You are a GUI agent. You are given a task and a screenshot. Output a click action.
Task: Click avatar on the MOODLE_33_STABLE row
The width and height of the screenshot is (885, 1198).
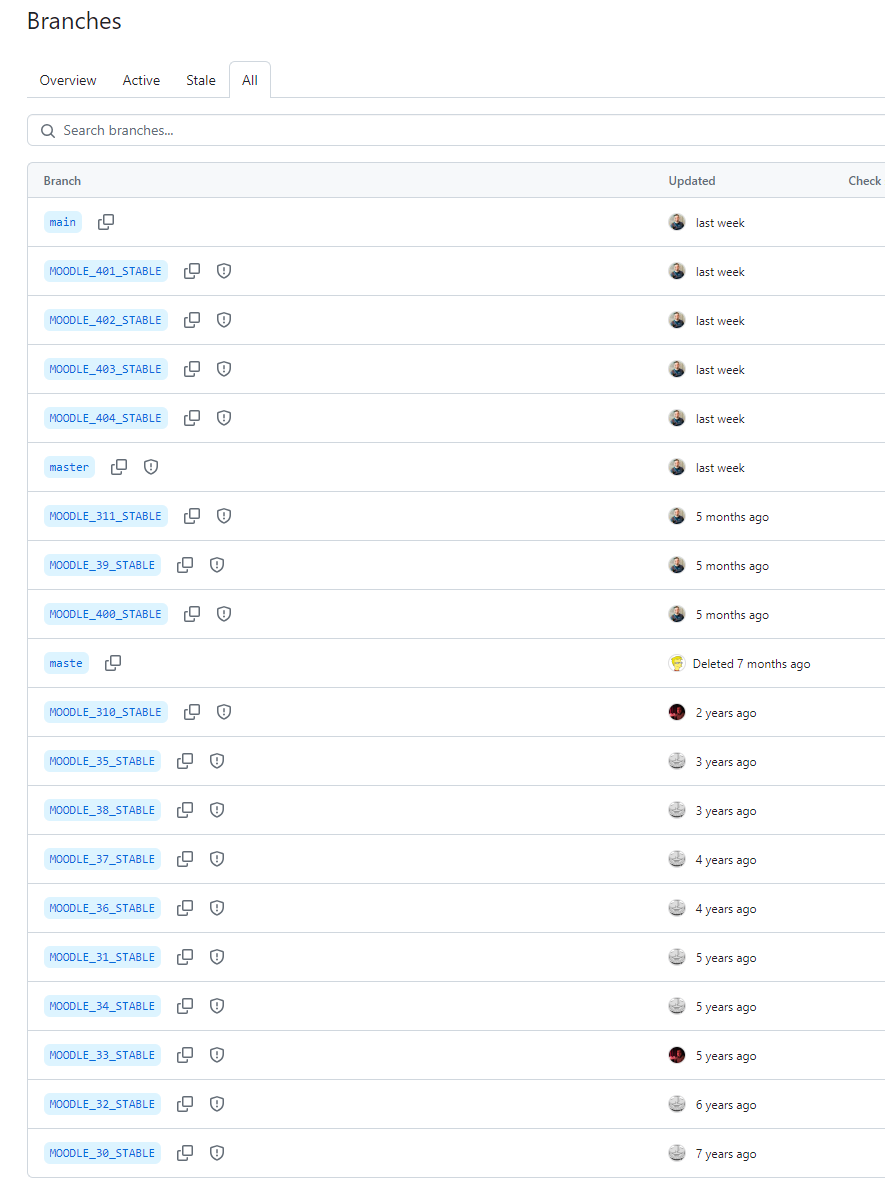pyautogui.click(x=677, y=1055)
